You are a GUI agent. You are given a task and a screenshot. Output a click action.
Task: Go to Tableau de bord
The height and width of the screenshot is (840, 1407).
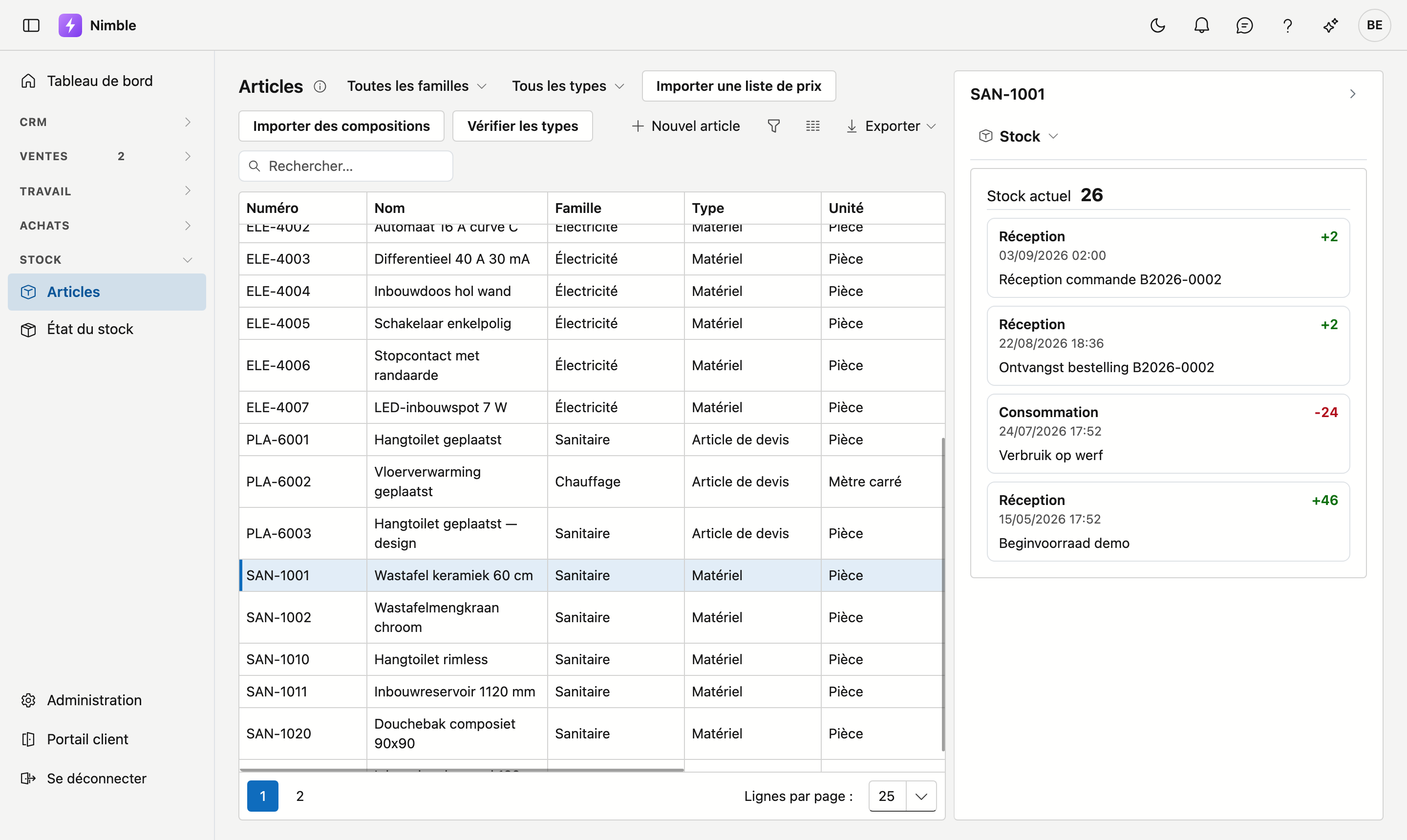107,81
